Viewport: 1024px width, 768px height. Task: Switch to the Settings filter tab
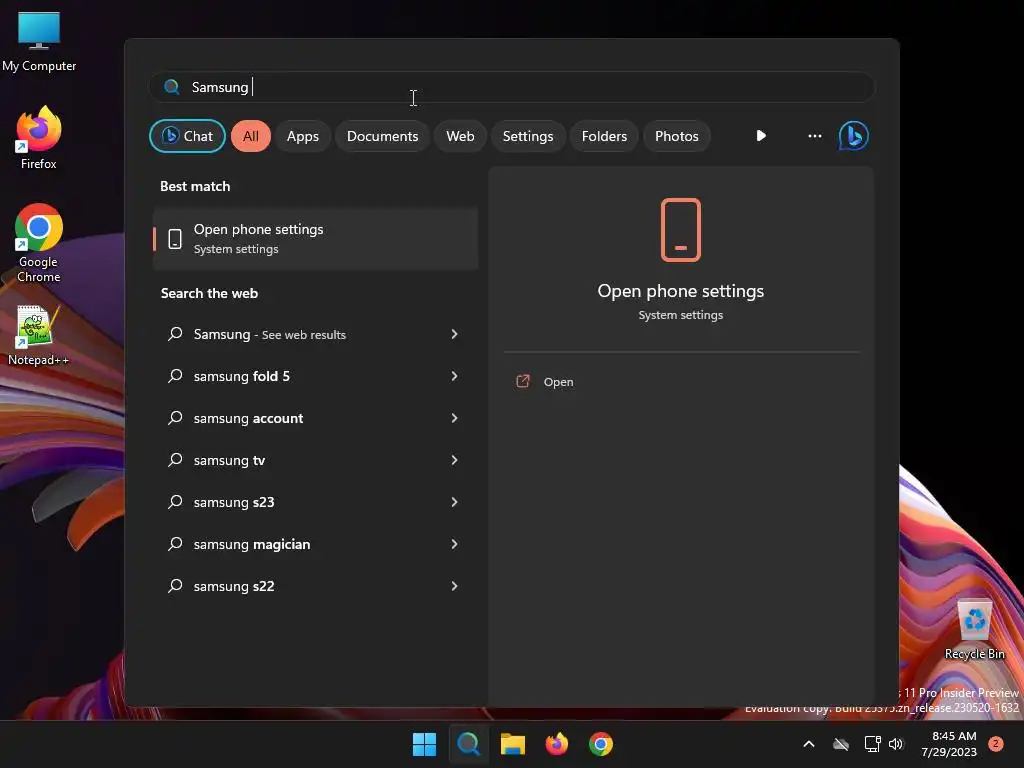coord(528,136)
